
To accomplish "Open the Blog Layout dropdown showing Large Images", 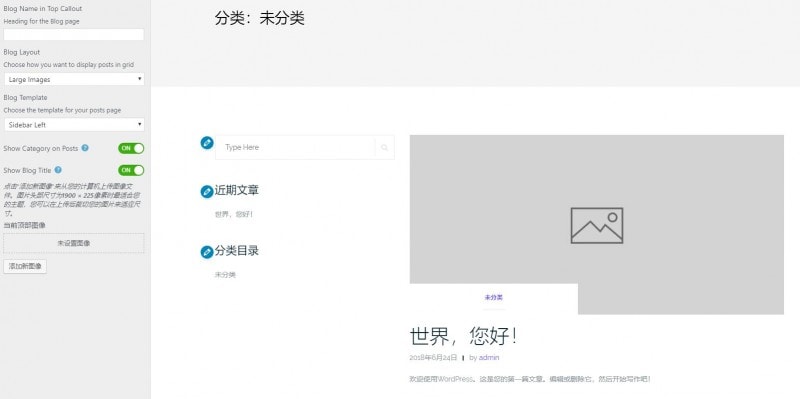I will click(x=74, y=80).
